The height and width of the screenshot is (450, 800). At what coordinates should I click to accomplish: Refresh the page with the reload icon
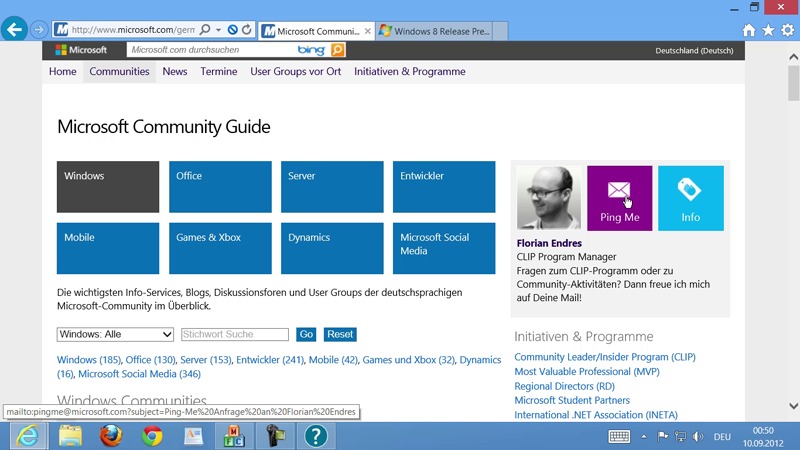coord(247,30)
